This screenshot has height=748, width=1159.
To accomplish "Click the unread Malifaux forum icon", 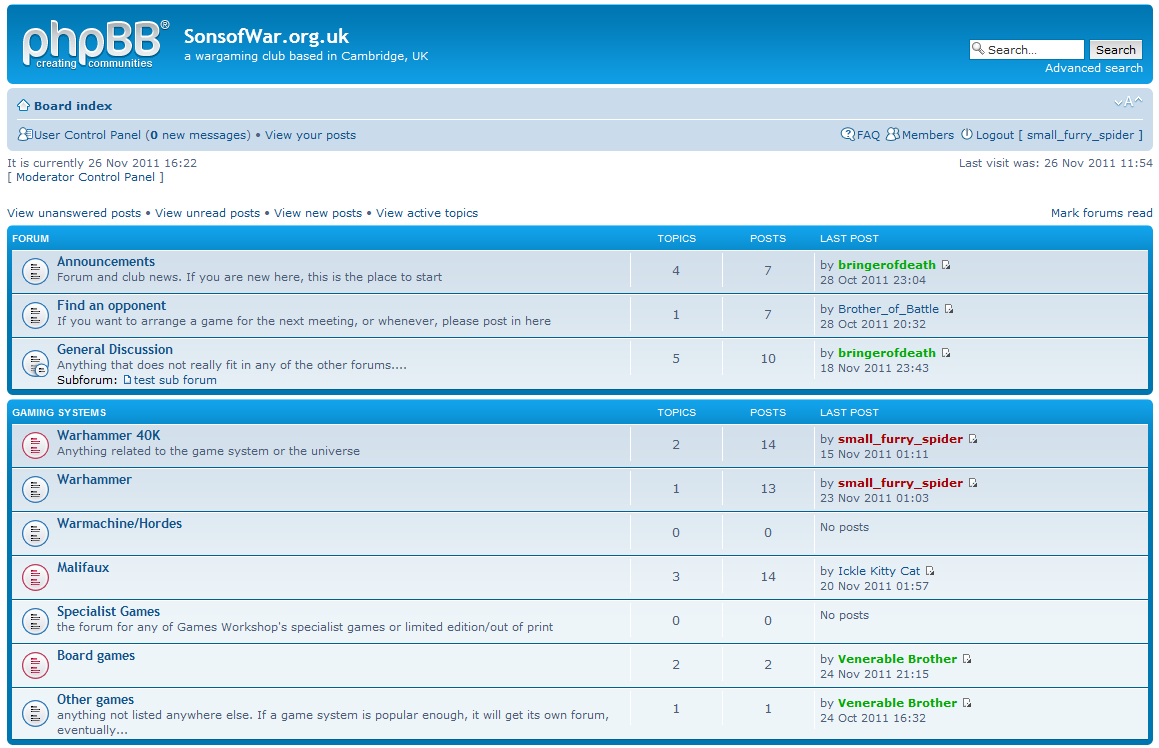I will click(x=35, y=577).
